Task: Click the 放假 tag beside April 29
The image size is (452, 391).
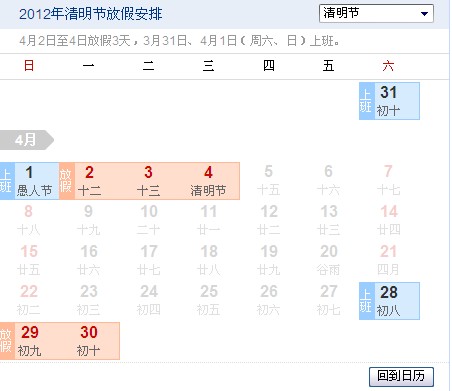Action: (7, 341)
